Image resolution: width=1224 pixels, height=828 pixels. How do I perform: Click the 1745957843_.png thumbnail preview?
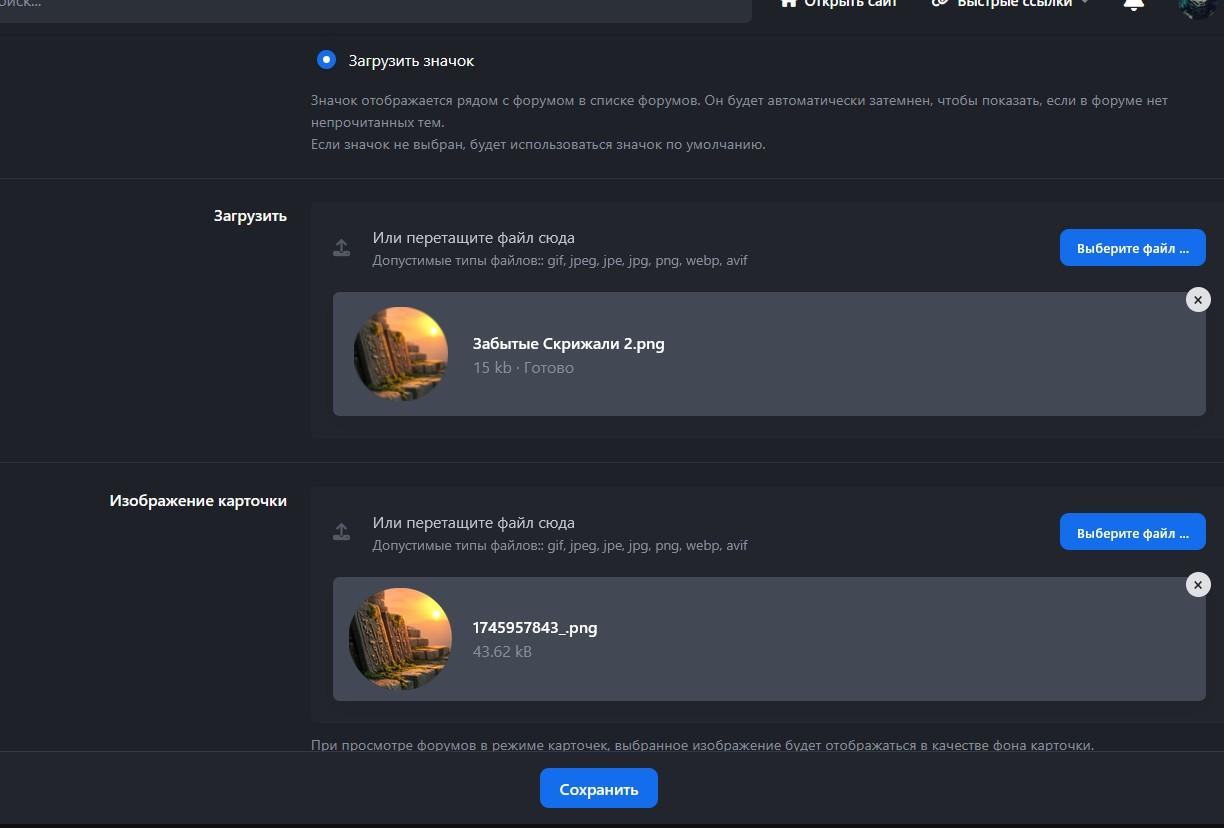coord(401,639)
